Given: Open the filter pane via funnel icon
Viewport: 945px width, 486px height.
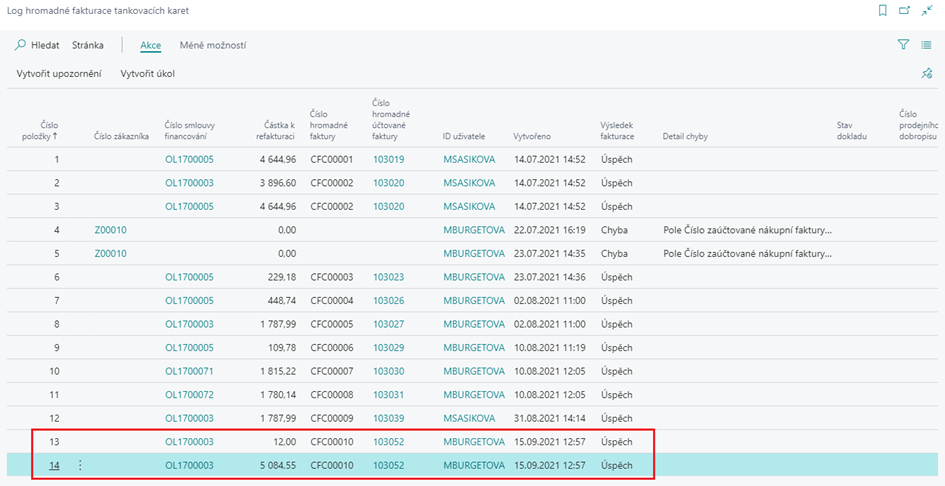Looking at the screenshot, I should [903, 45].
